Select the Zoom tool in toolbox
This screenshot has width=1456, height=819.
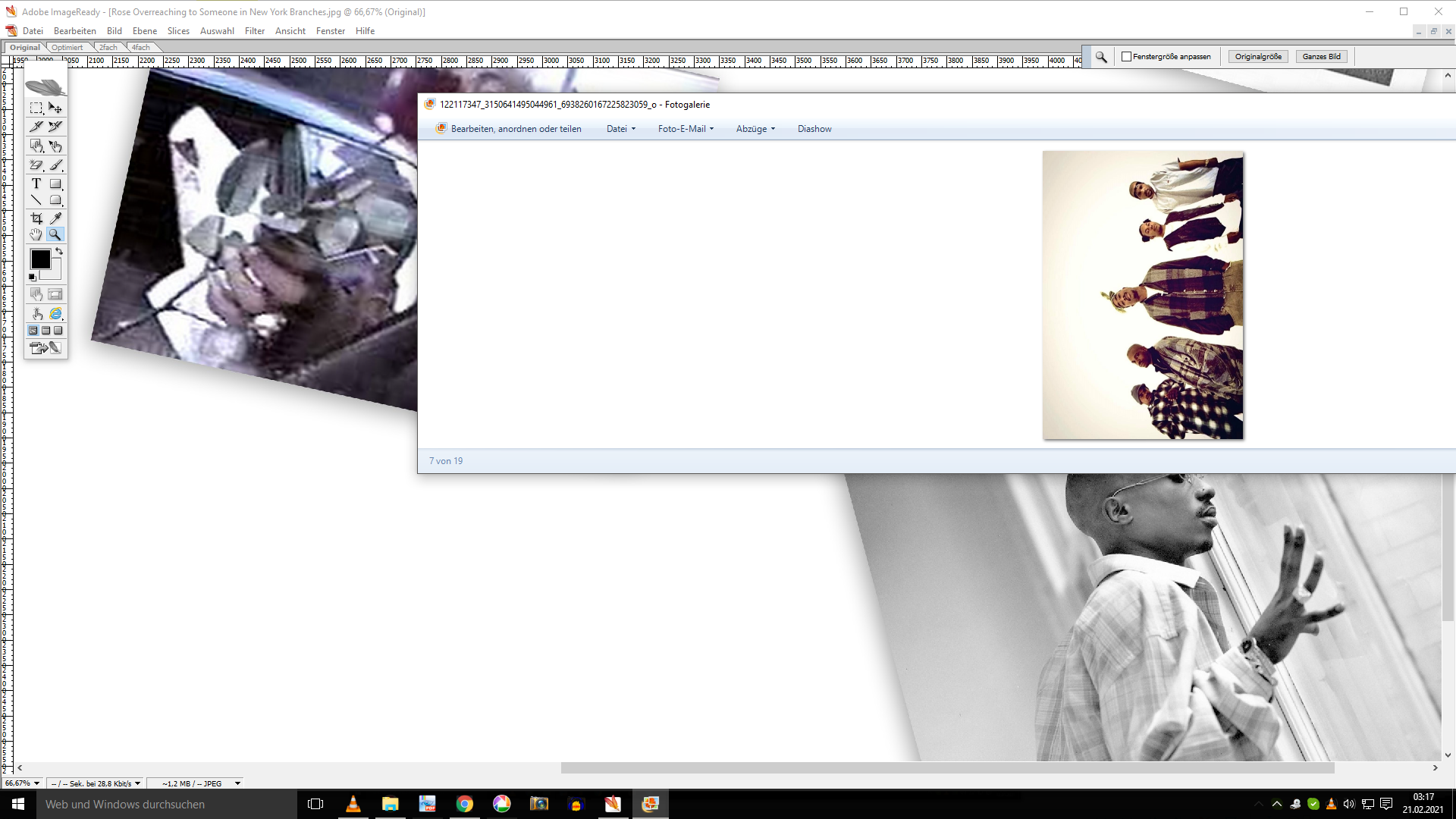(55, 235)
